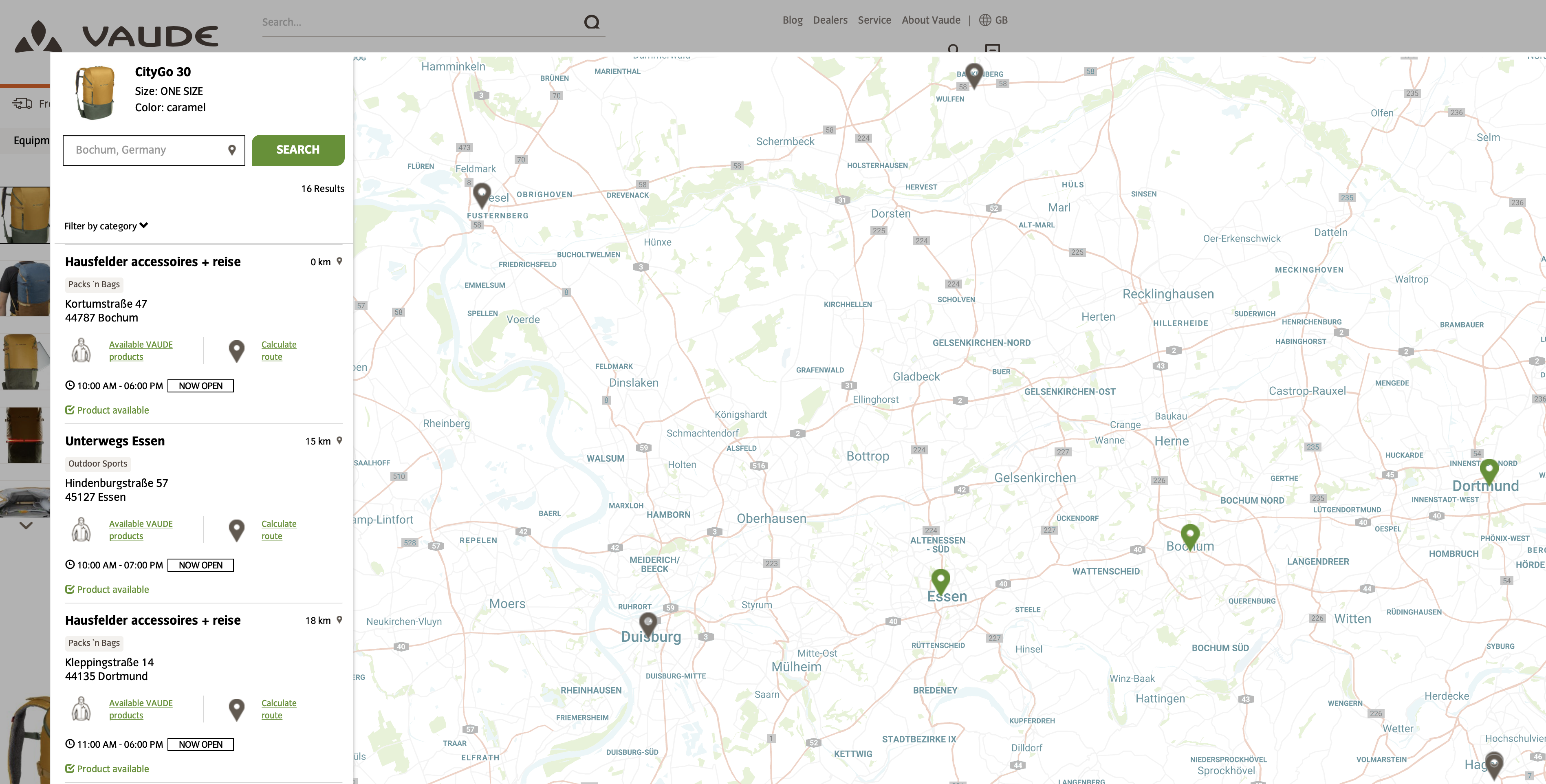Screen dimensions: 1546x784
Task: Select the grey map marker at Wesel
Action: [x=481, y=195]
